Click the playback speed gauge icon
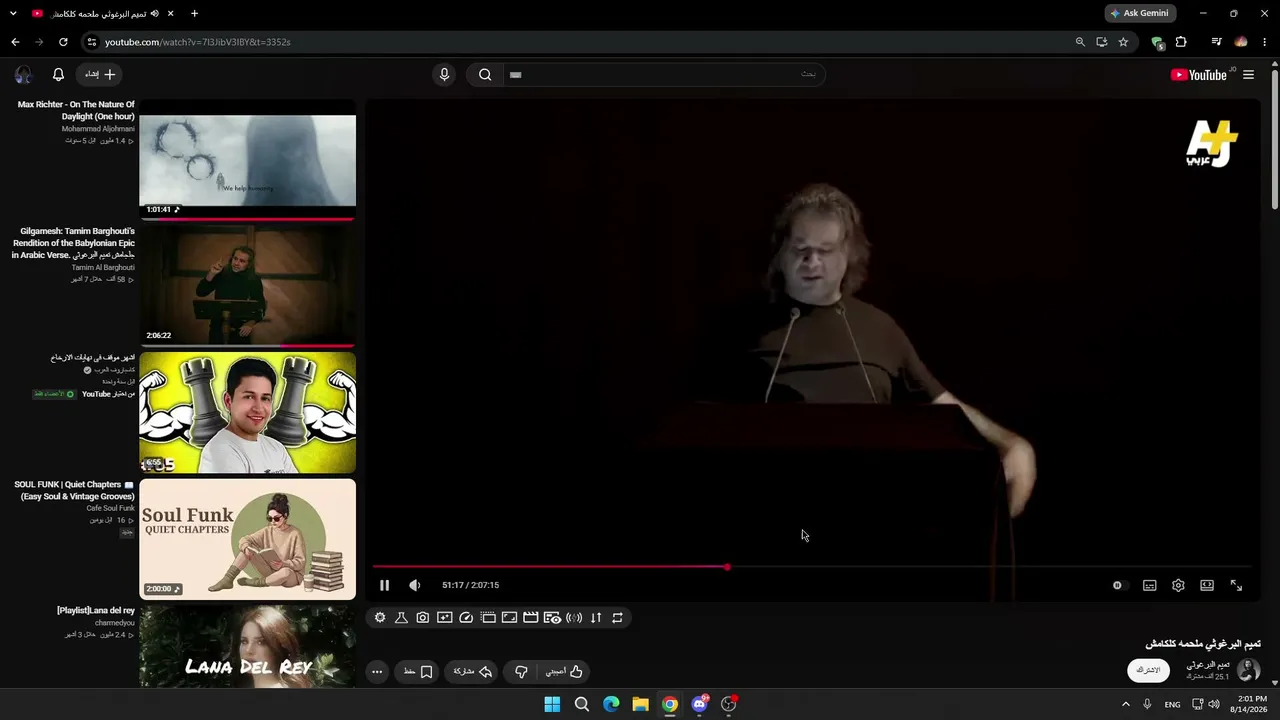 [x=466, y=618]
